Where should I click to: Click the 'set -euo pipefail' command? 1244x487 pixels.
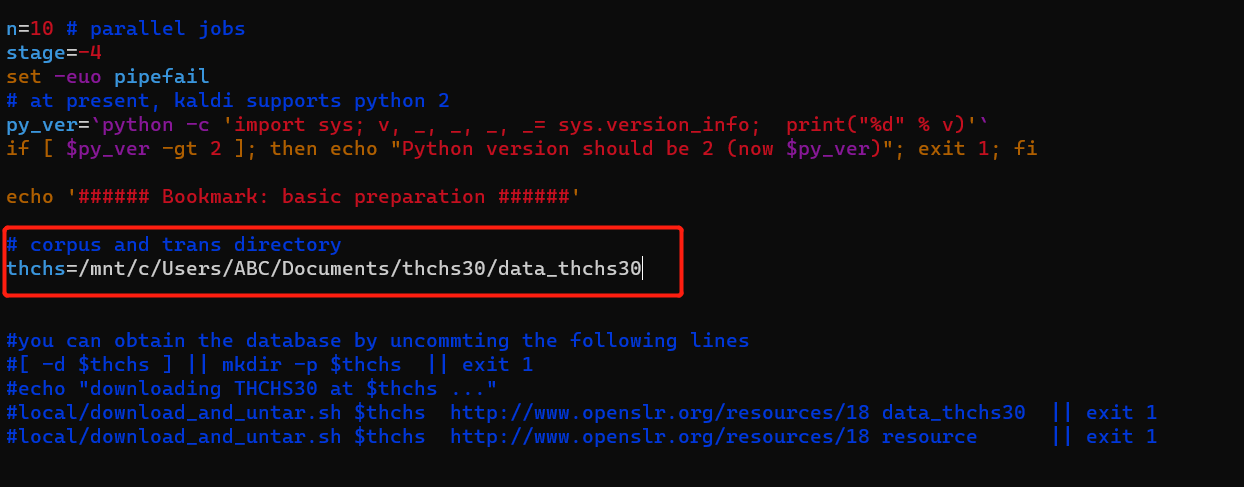(x=108, y=76)
